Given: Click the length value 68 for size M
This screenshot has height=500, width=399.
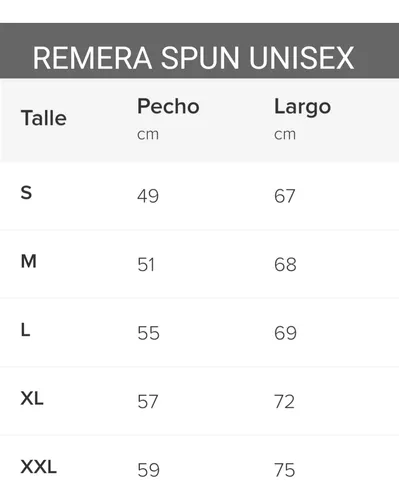Looking at the screenshot, I should (285, 265).
